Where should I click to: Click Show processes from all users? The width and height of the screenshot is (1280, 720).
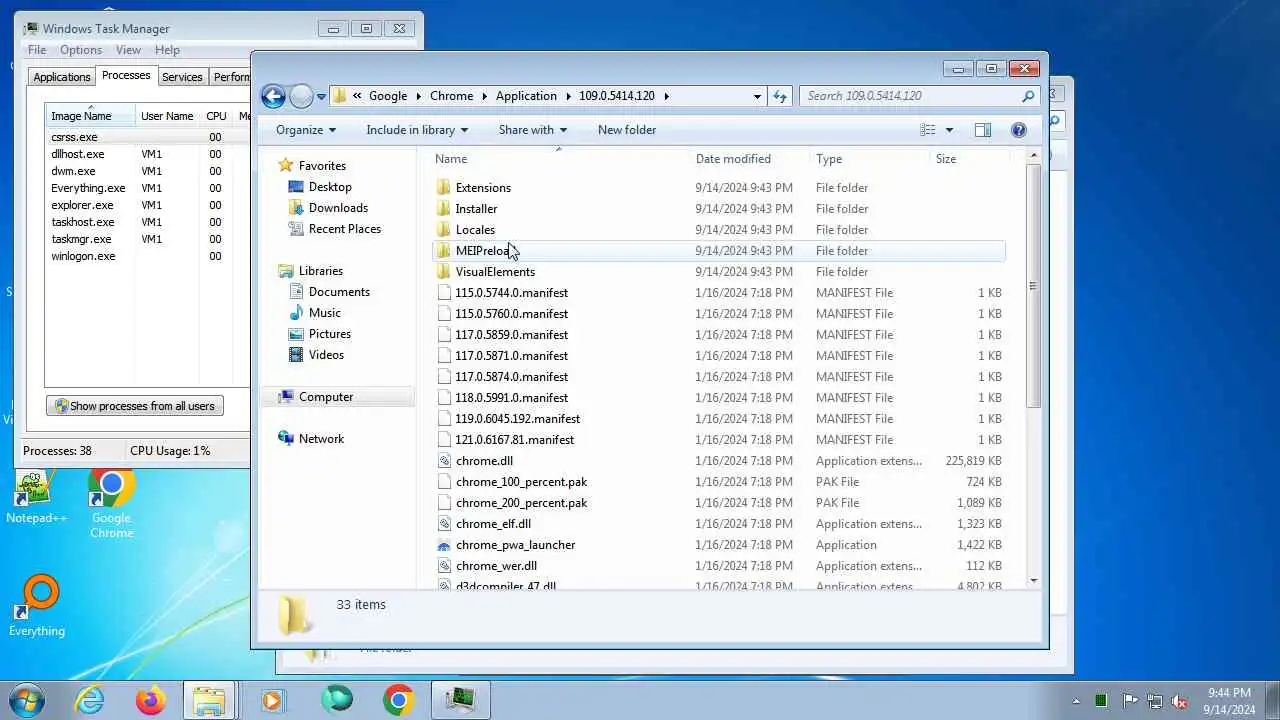point(134,406)
